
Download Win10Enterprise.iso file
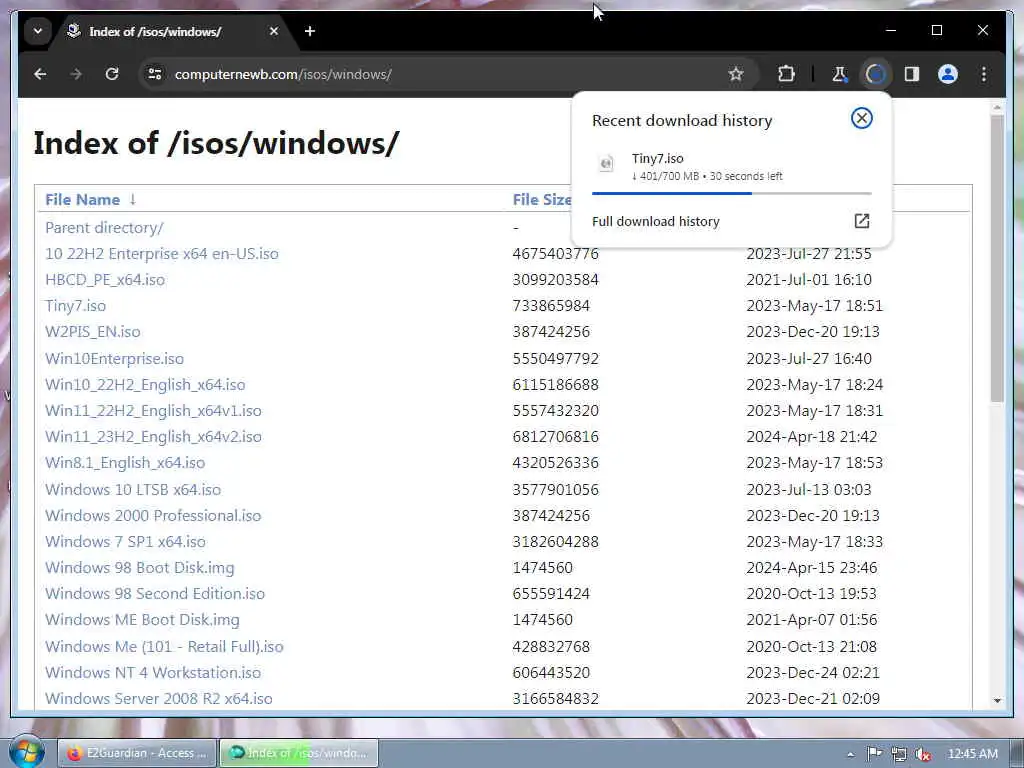pyautogui.click(x=114, y=359)
